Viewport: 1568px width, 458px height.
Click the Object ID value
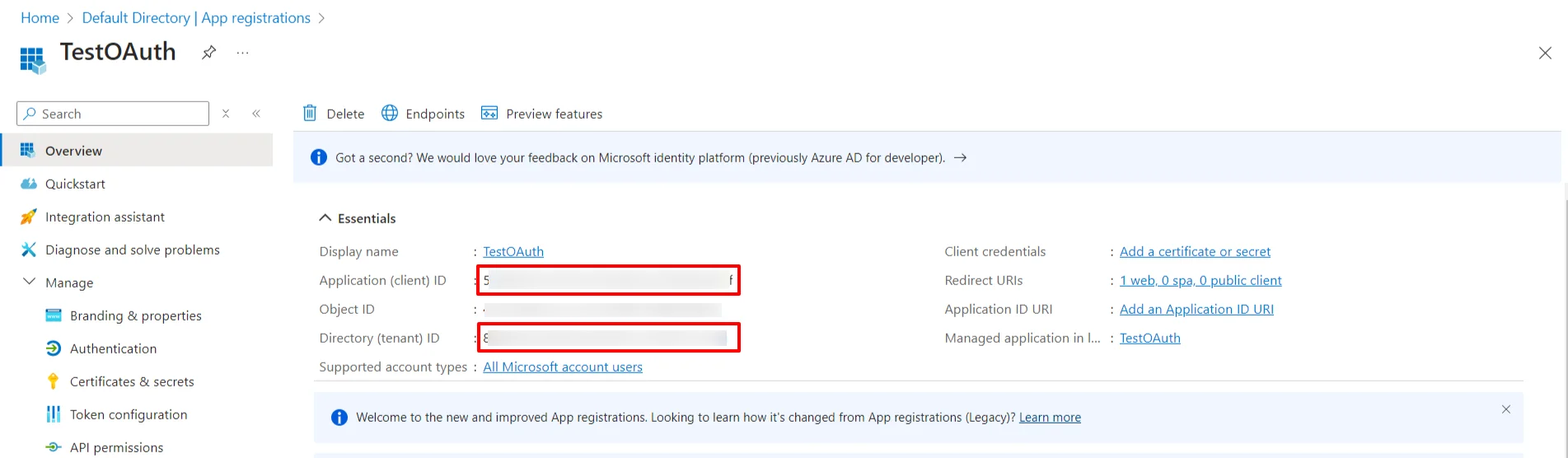601,310
